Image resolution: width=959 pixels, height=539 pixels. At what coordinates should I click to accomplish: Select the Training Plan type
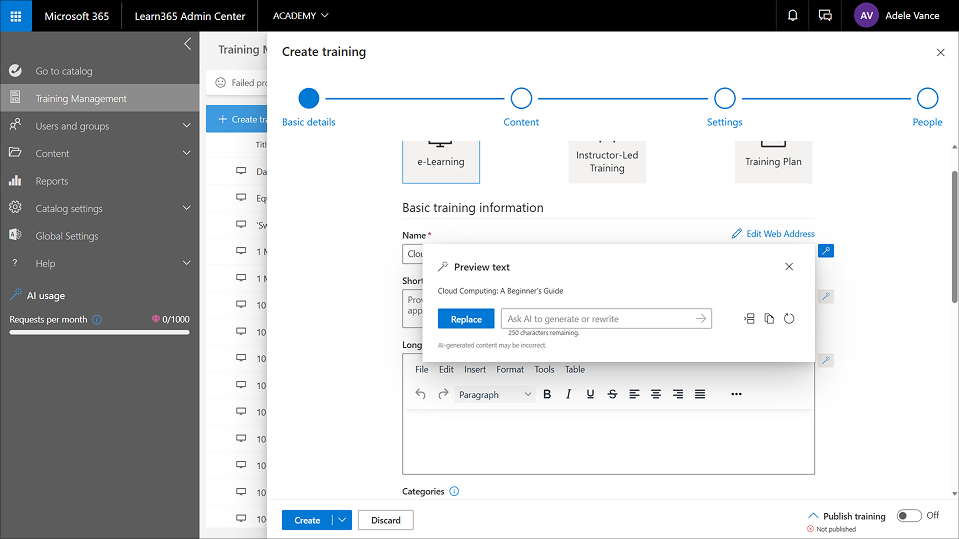click(773, 158)
